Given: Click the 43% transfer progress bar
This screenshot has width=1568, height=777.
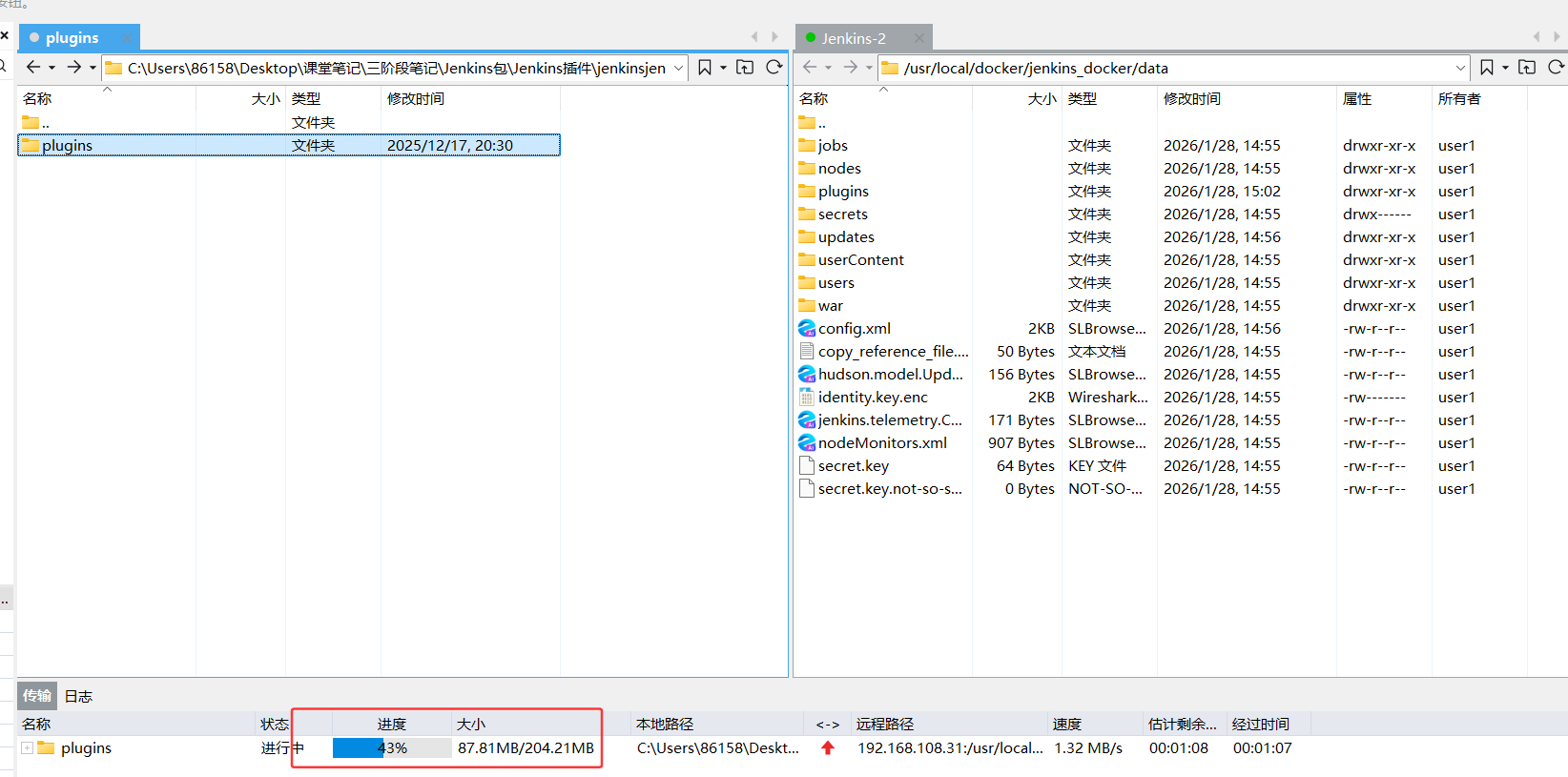Looking at the screenshot, I should tap(392, 748).
